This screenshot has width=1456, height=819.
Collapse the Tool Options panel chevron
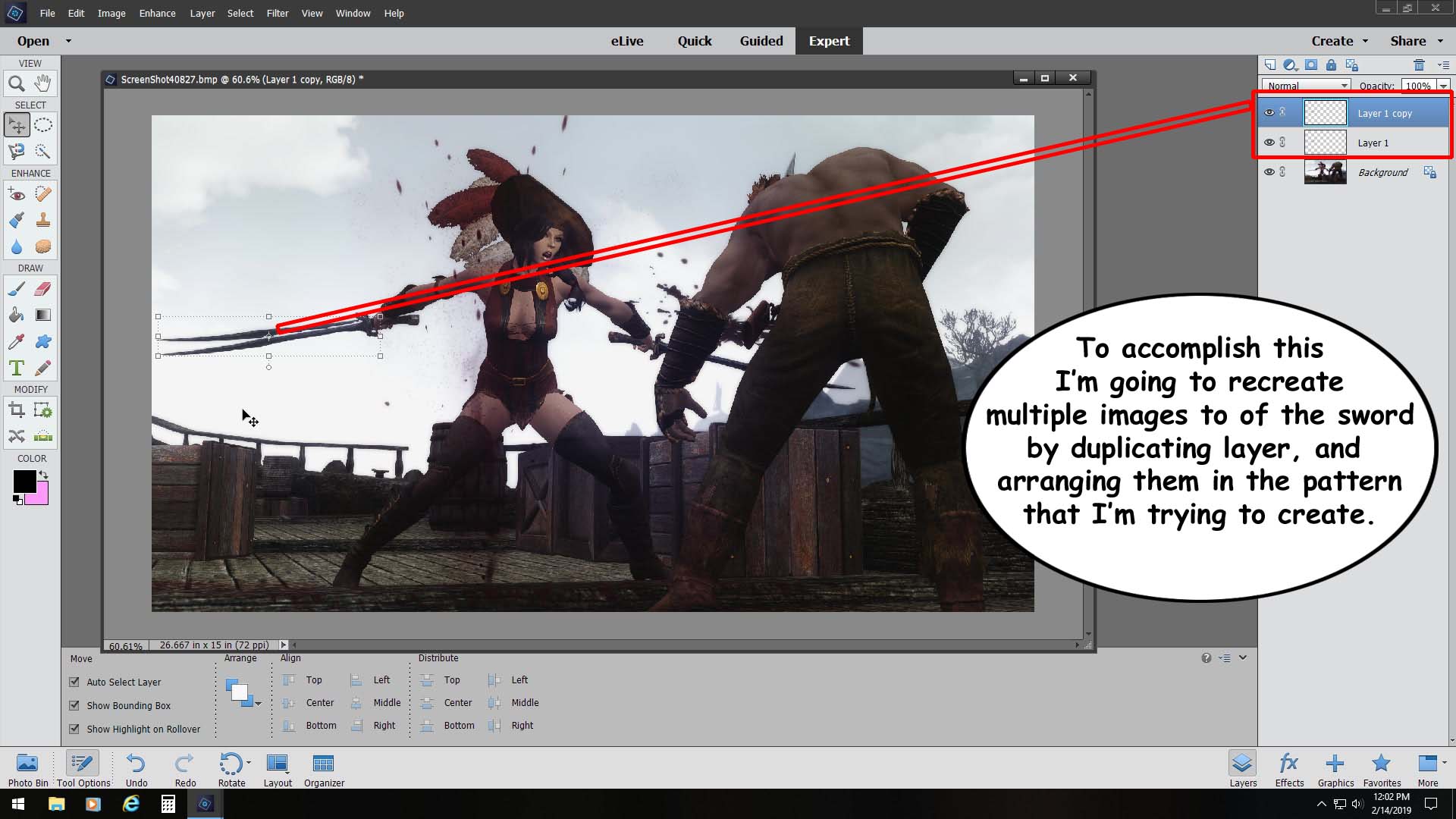[x=1243, y=657]
